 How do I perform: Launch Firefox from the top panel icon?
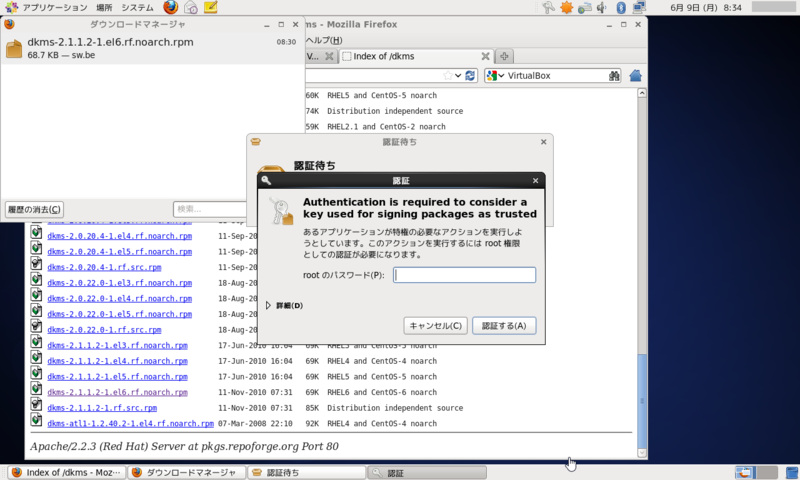click(170, 7)
